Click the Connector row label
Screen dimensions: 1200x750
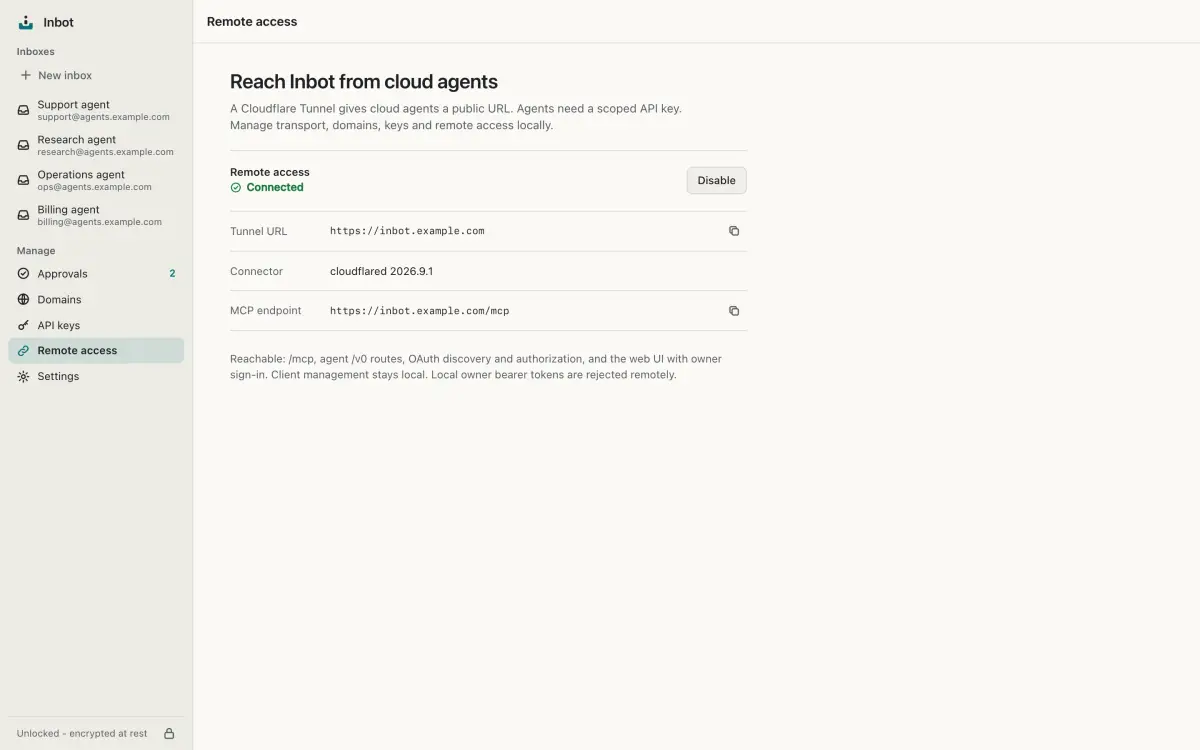[256, 271]
